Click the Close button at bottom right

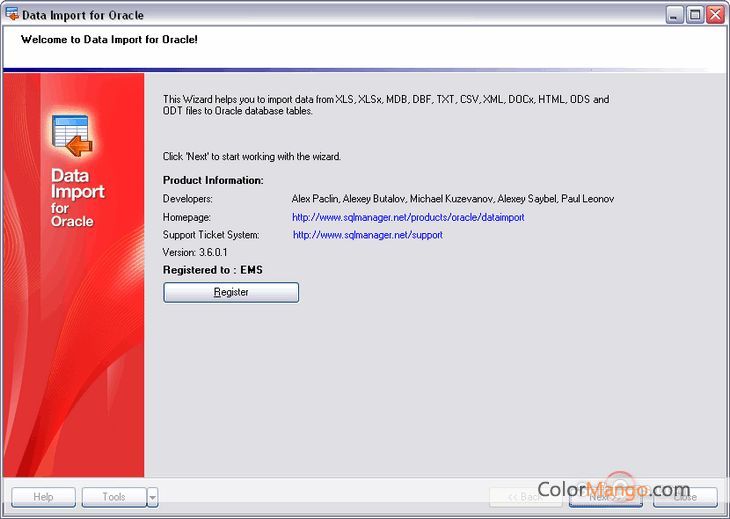685,497
